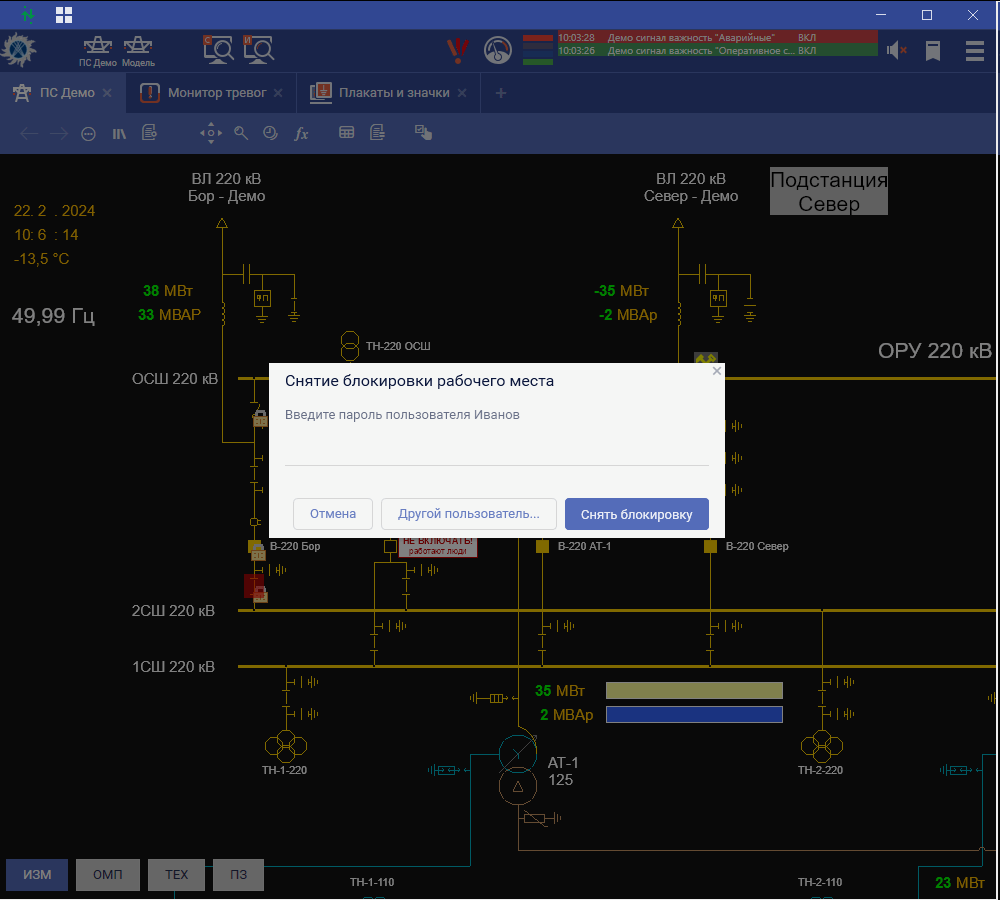This screenshot has width=1000, height=900.
Task: Switch to the Плакаты и значки tab
Action: [393, 93]
